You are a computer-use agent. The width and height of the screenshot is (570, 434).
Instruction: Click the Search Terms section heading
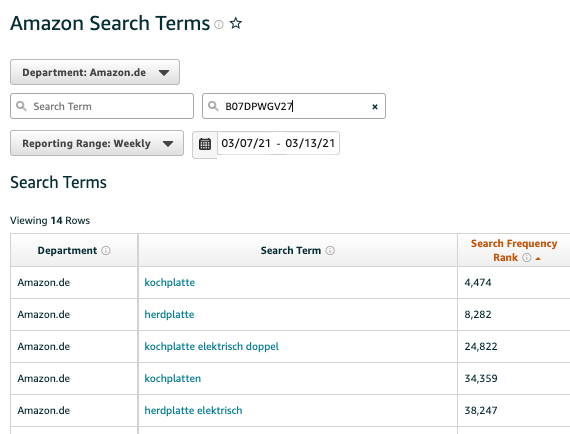tap(58, 182)
